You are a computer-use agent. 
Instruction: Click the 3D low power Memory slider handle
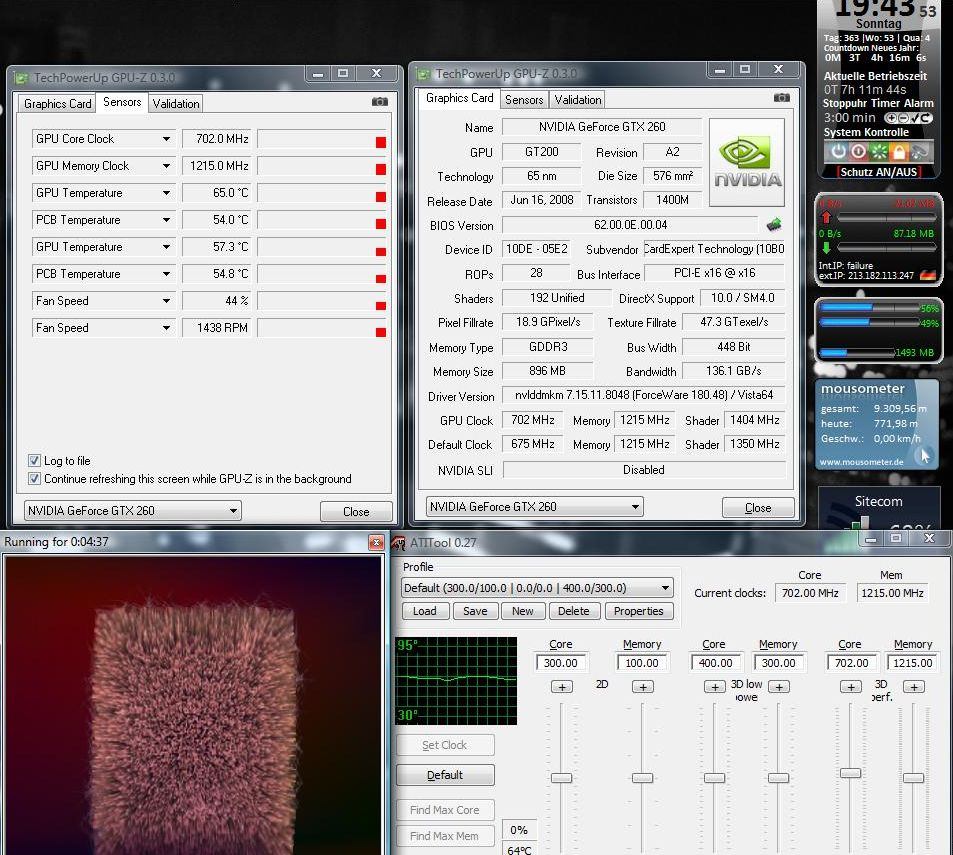779,778
